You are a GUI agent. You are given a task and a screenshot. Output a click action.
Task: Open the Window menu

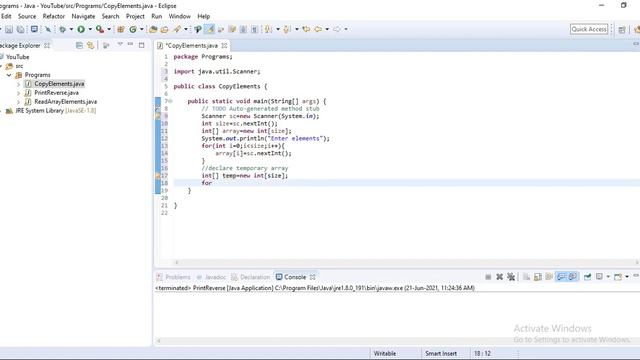pyautogui.click(x=180, y=16)
